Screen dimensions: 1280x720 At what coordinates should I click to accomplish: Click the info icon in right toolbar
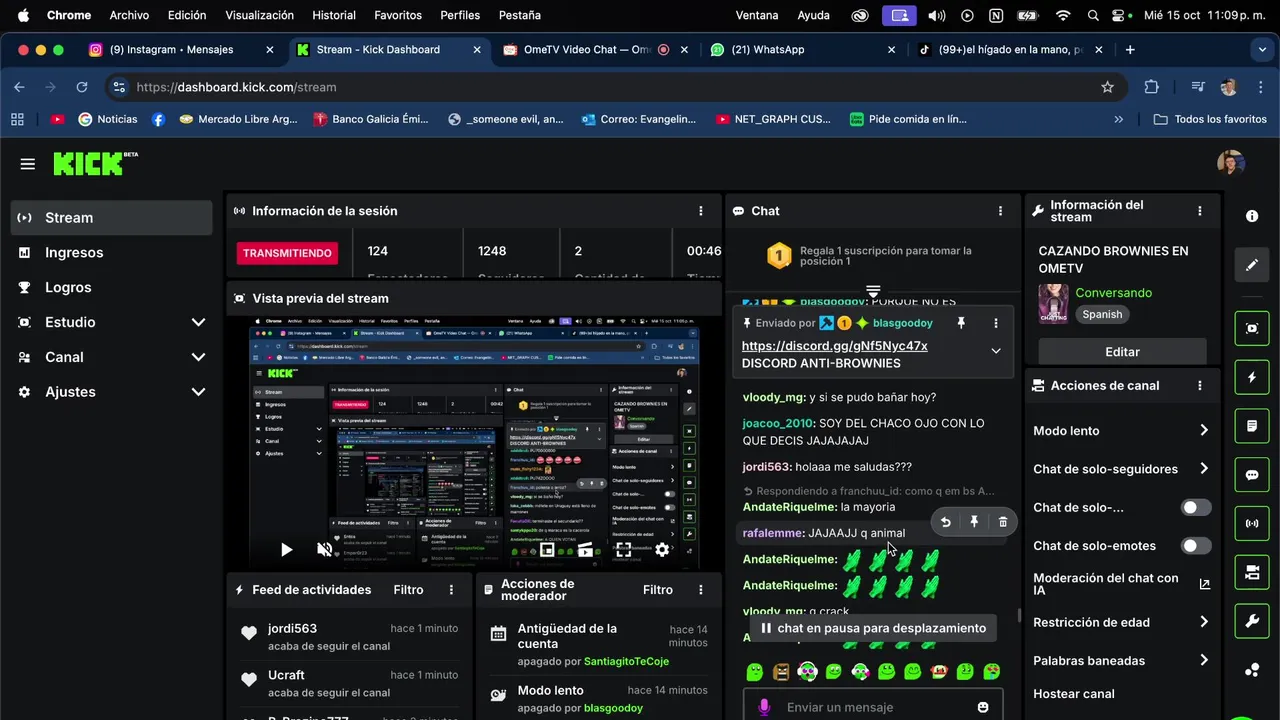(x=1252, y=216)
